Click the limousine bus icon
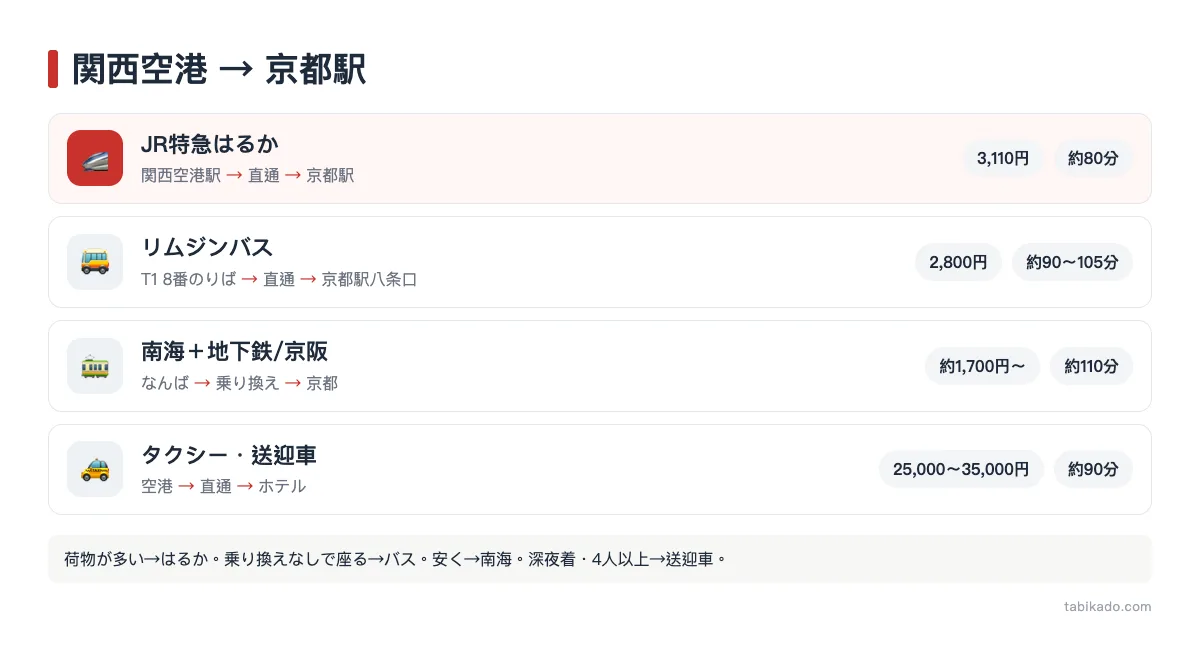This screenshot has height=656, width=1200. point(95,262)
